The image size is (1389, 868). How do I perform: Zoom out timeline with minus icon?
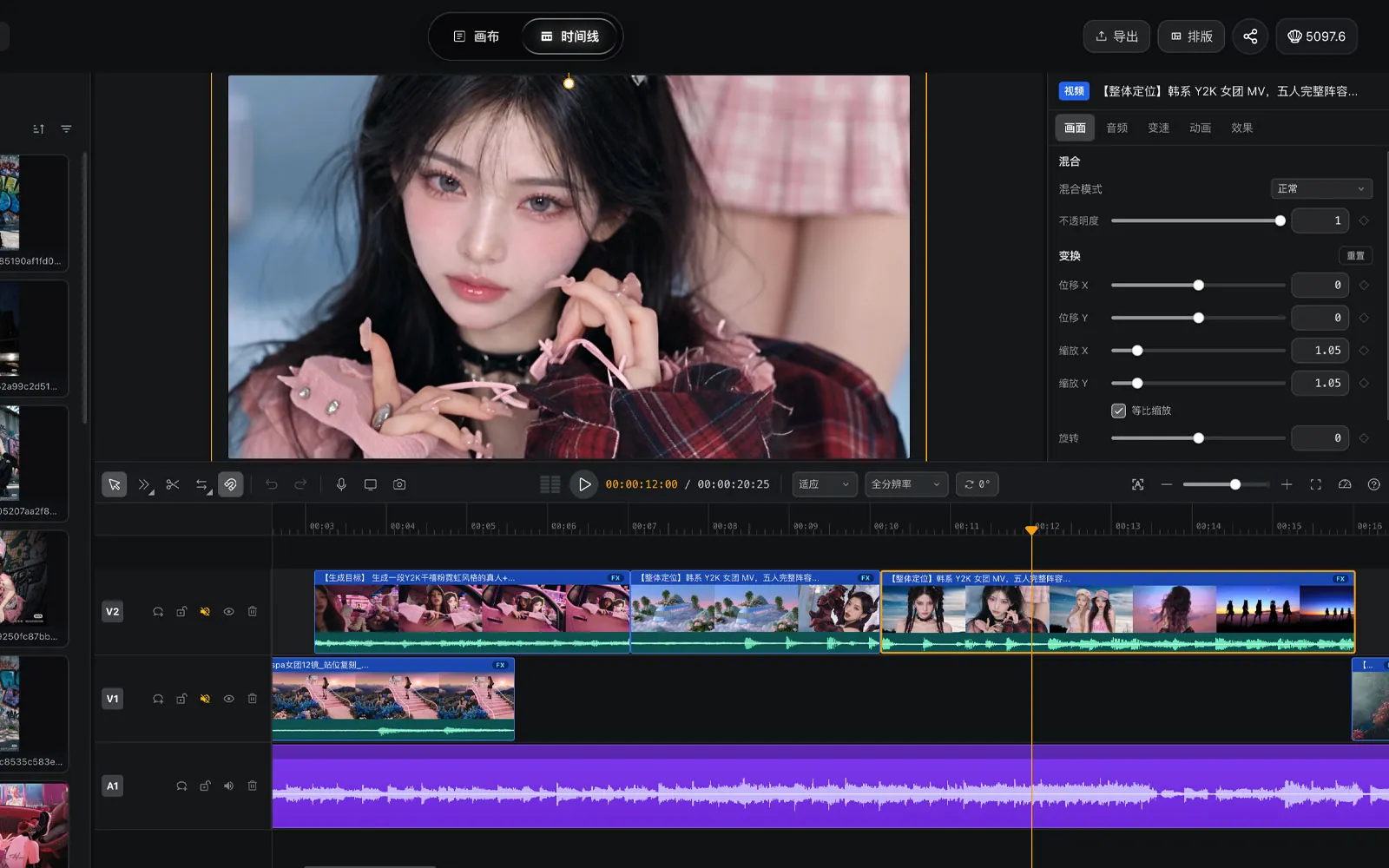pyautogui.click(x=1167, y=484)
